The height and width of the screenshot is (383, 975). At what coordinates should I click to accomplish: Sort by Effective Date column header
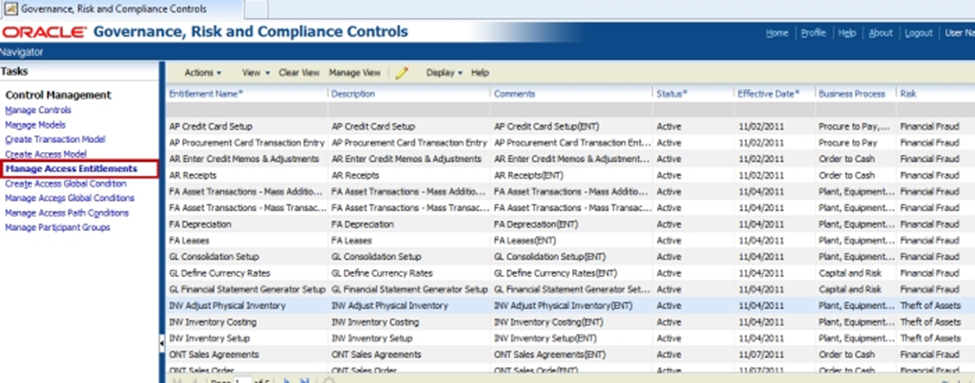(x=769, y=94)
